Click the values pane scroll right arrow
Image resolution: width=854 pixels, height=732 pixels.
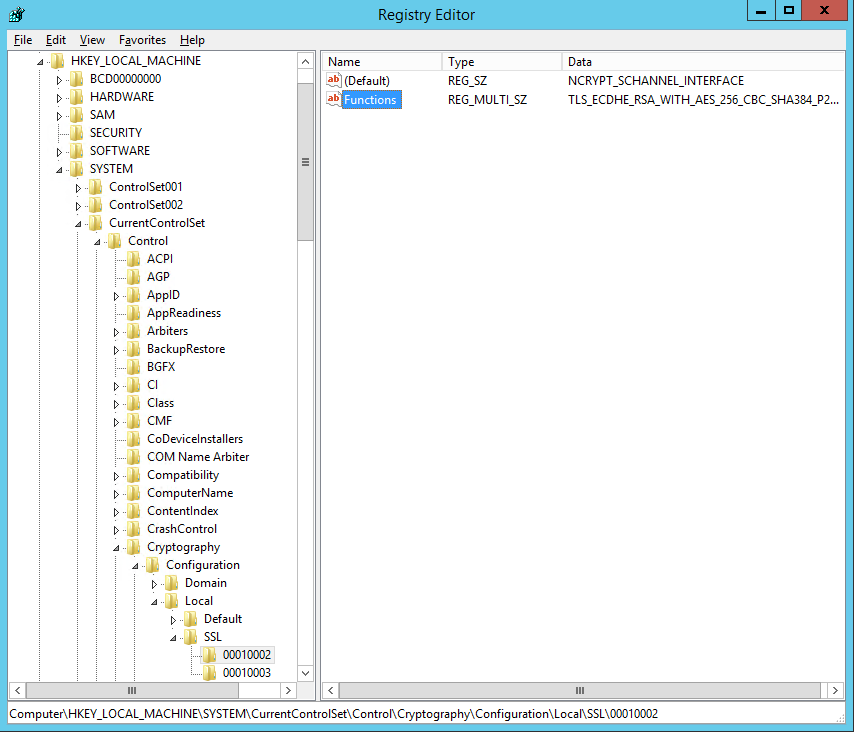point(835,691)
